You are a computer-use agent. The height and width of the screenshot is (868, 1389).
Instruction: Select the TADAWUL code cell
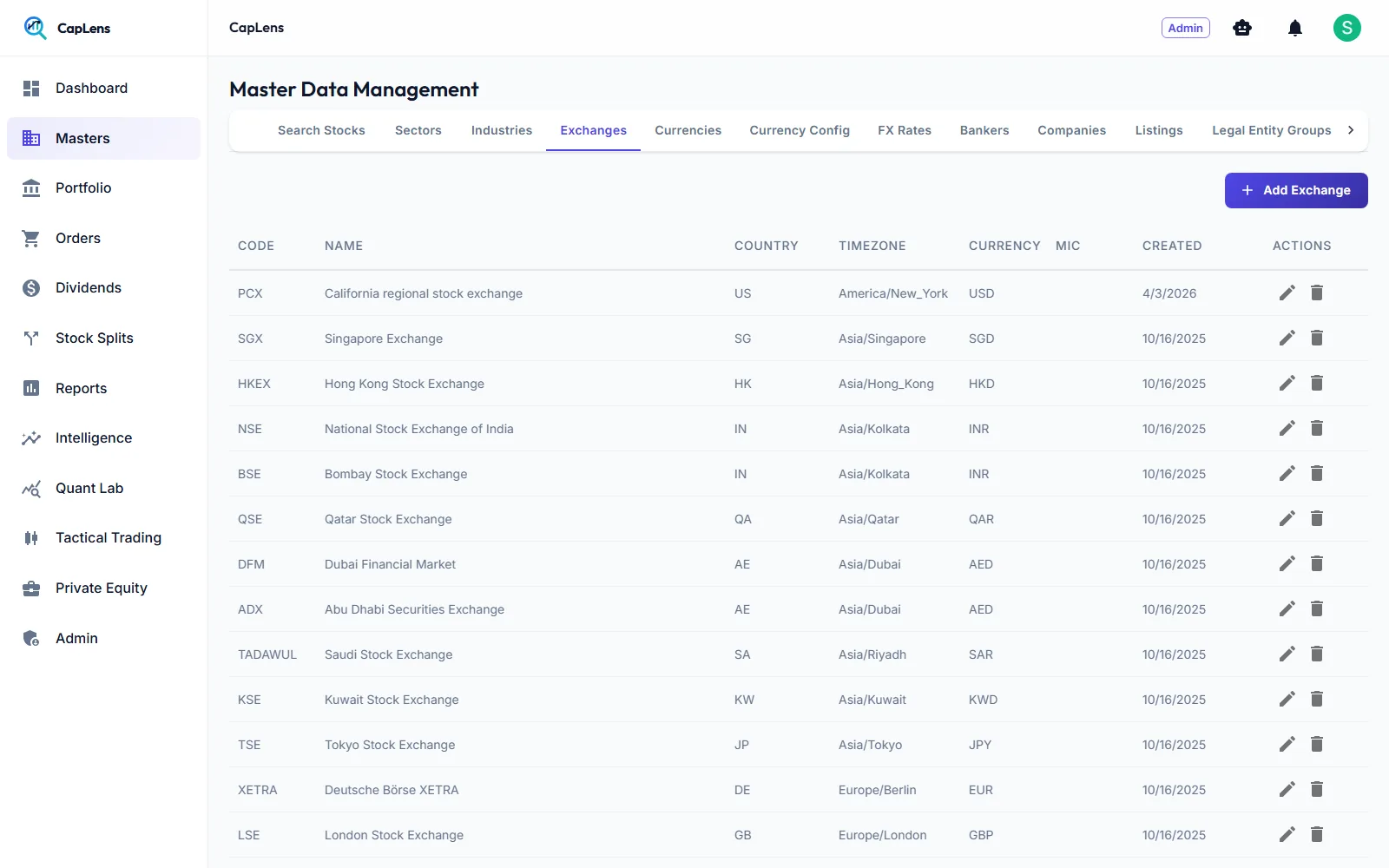pos(267,654)
